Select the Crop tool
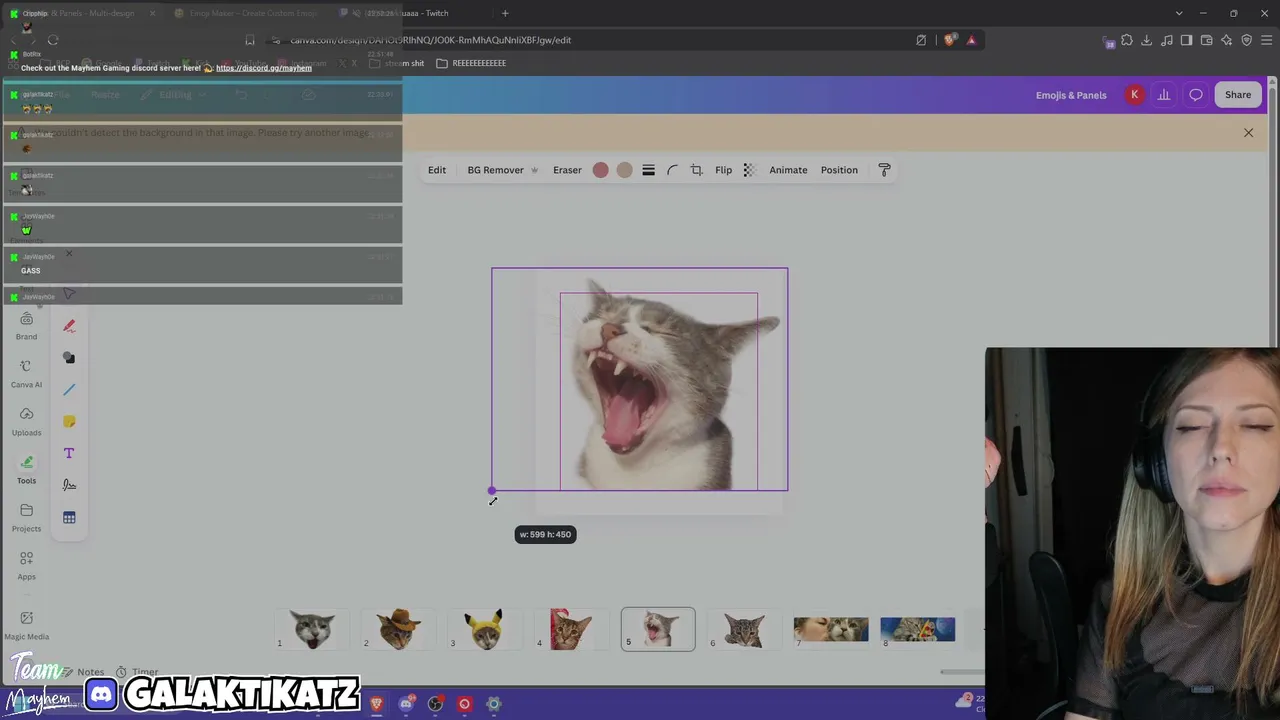This screenshot has width=1280, height=720. (x=696, y=170)
